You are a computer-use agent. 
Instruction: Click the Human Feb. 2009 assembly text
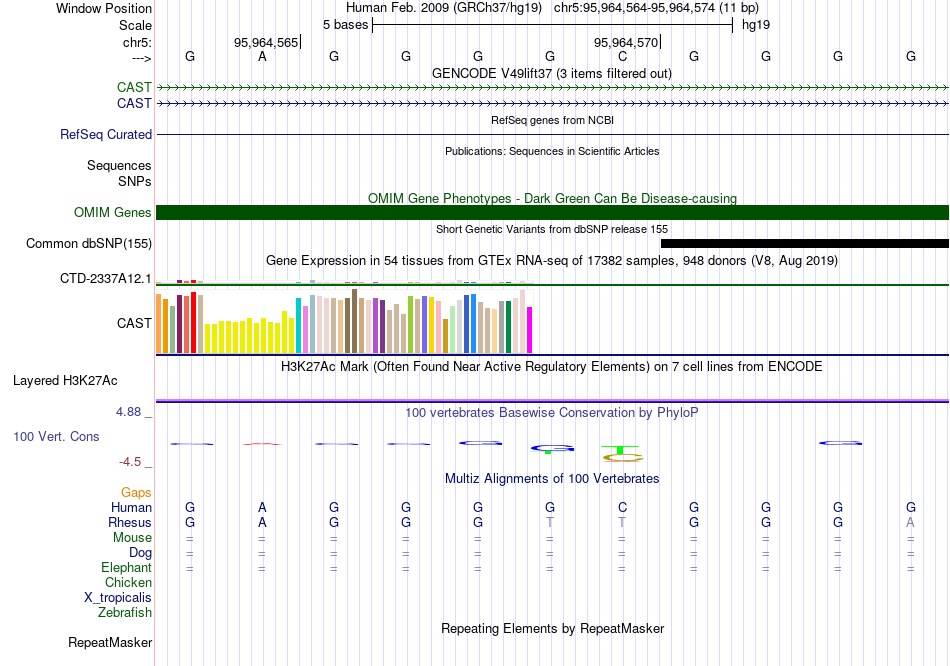pyautogui.click(x=445, y=8)
